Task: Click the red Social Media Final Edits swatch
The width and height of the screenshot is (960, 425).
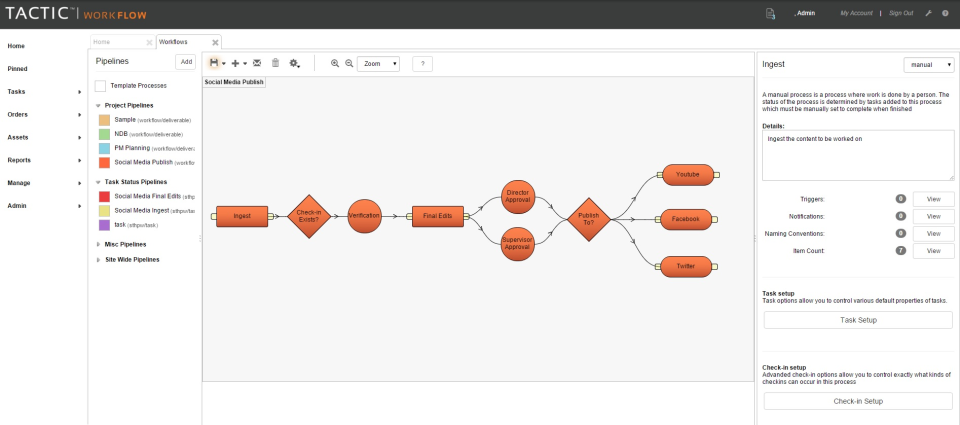Action: pyautogui.click(x=104, y=197)
